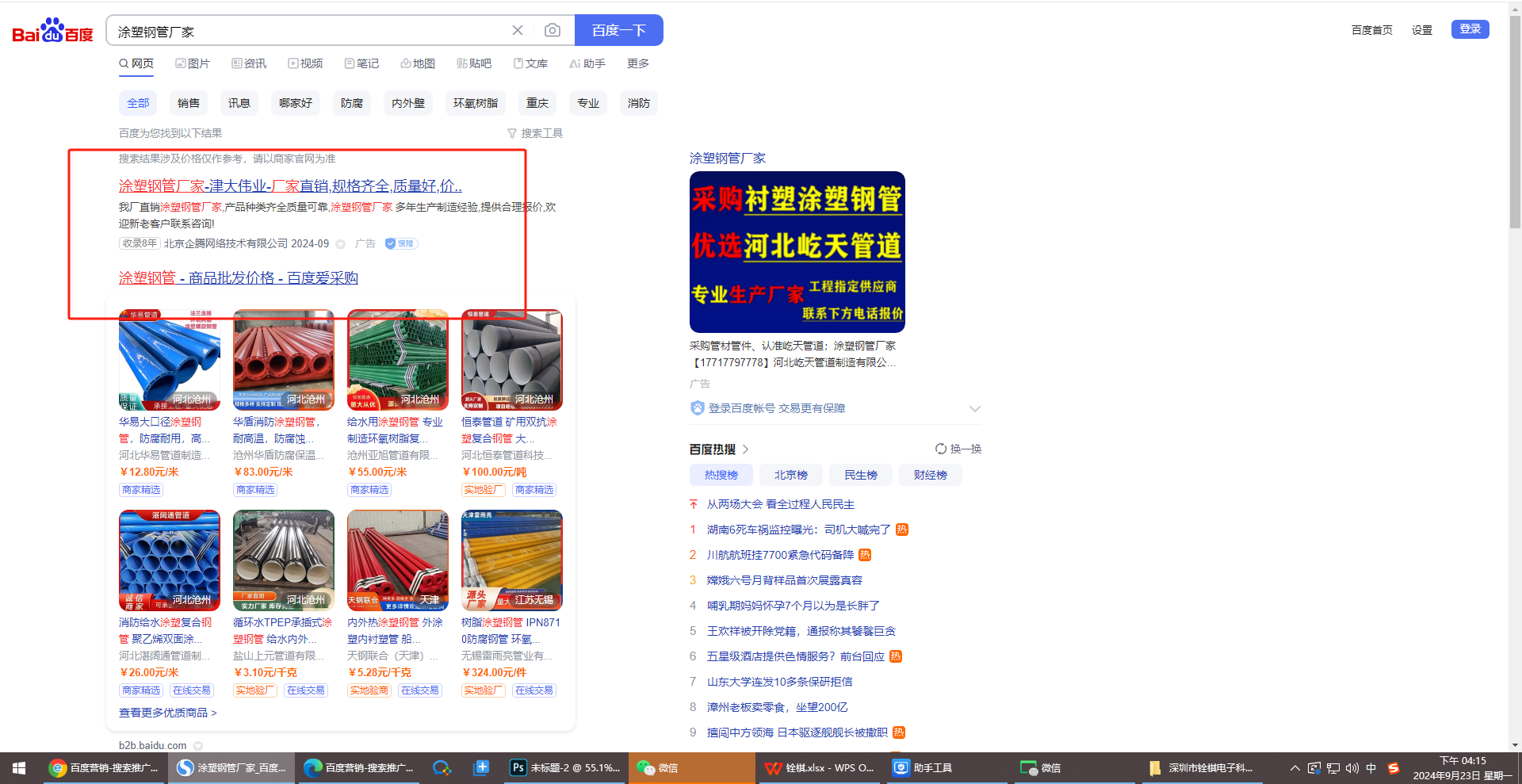Image resolution: width=1522 pixels, height=784 pixels.
Task: Open the 消防给水涂塑复合钢管 product title
Action: point(166,631)
